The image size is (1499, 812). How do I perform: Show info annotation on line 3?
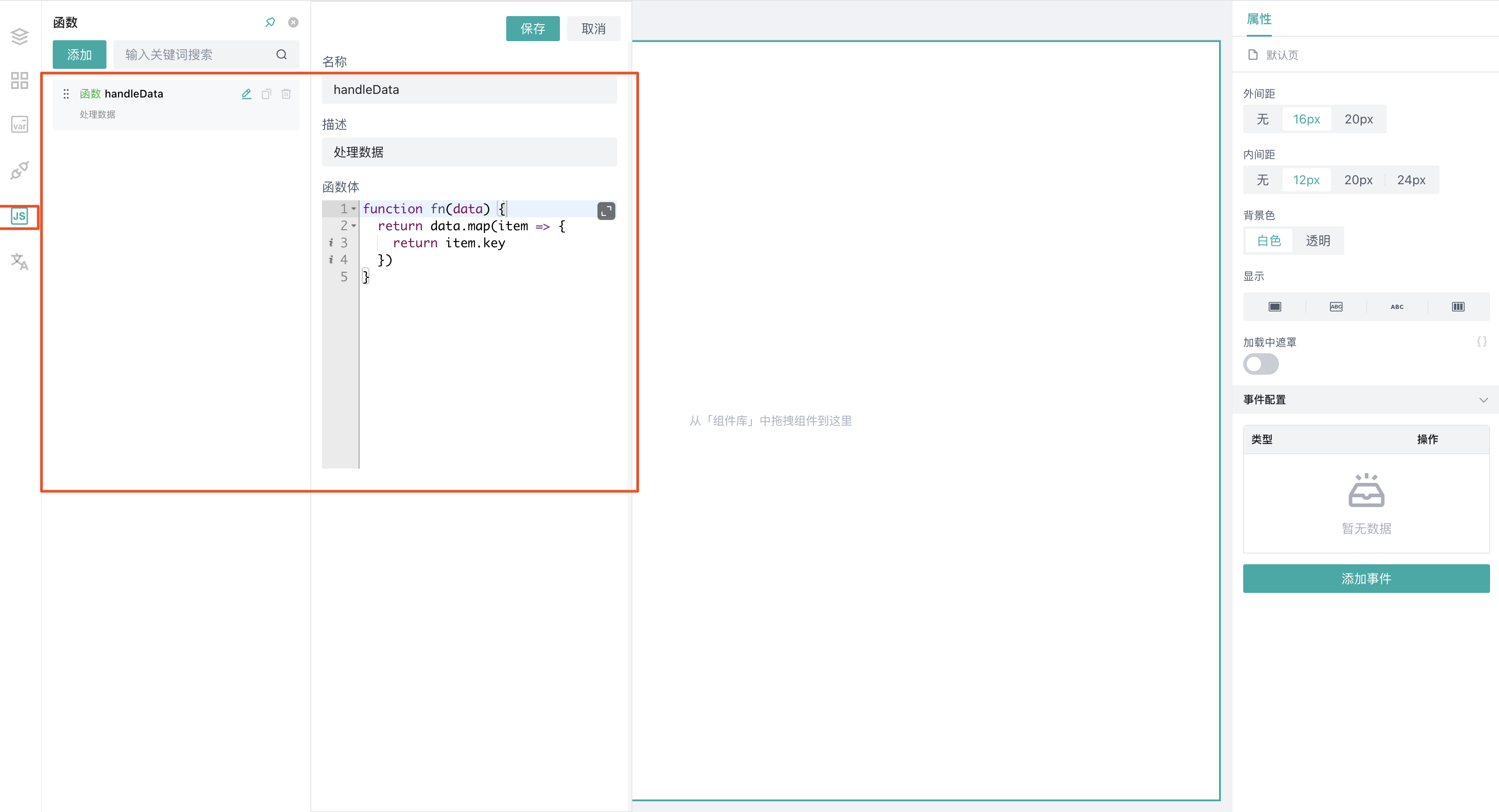[x=330, y=242]
